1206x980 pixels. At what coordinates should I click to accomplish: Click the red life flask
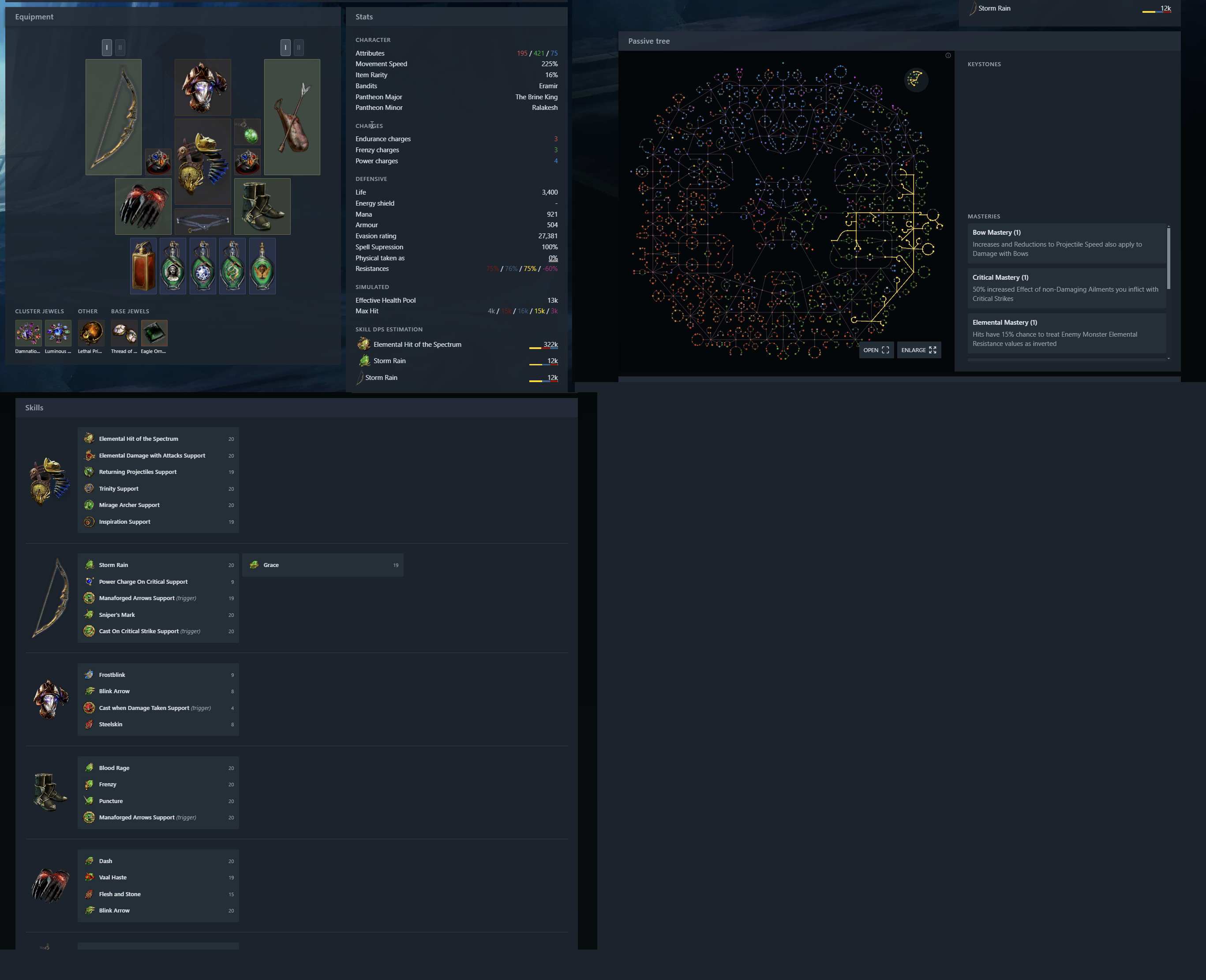(143, 266)
